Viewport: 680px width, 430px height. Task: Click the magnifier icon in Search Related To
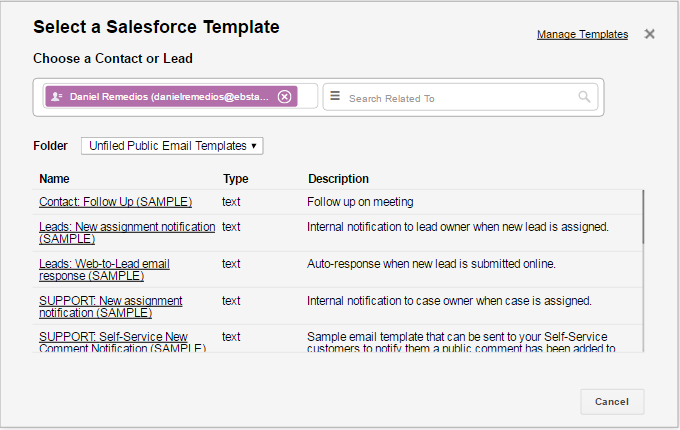[584, 98]
